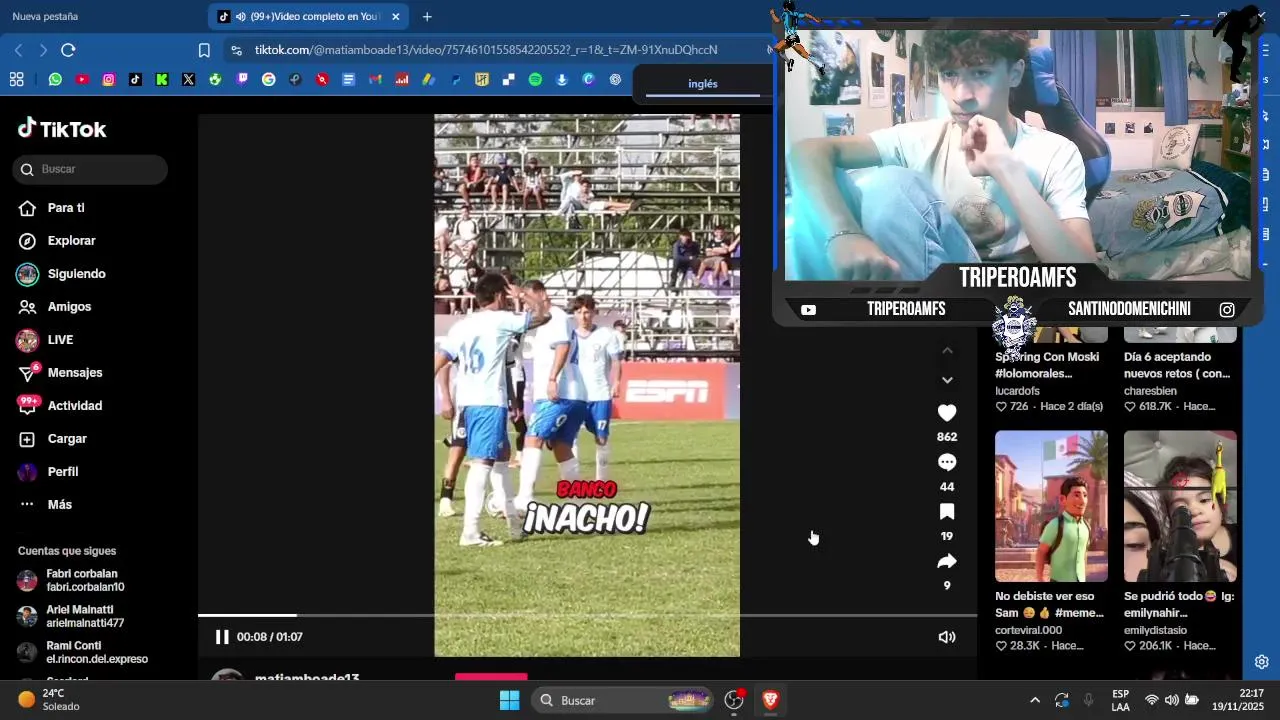Screen dimensions: 1280x720
Task: Open Explorar section
Action: coord(71,241)
